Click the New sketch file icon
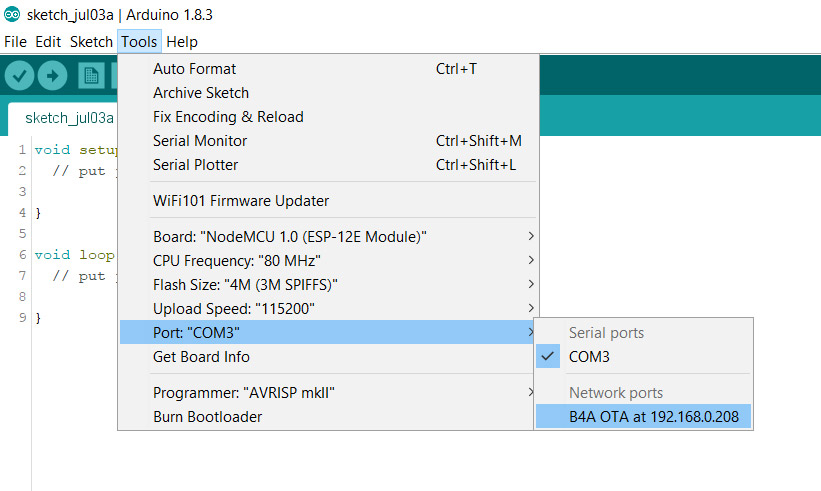The image size is (821, 491). pos(92,75)
